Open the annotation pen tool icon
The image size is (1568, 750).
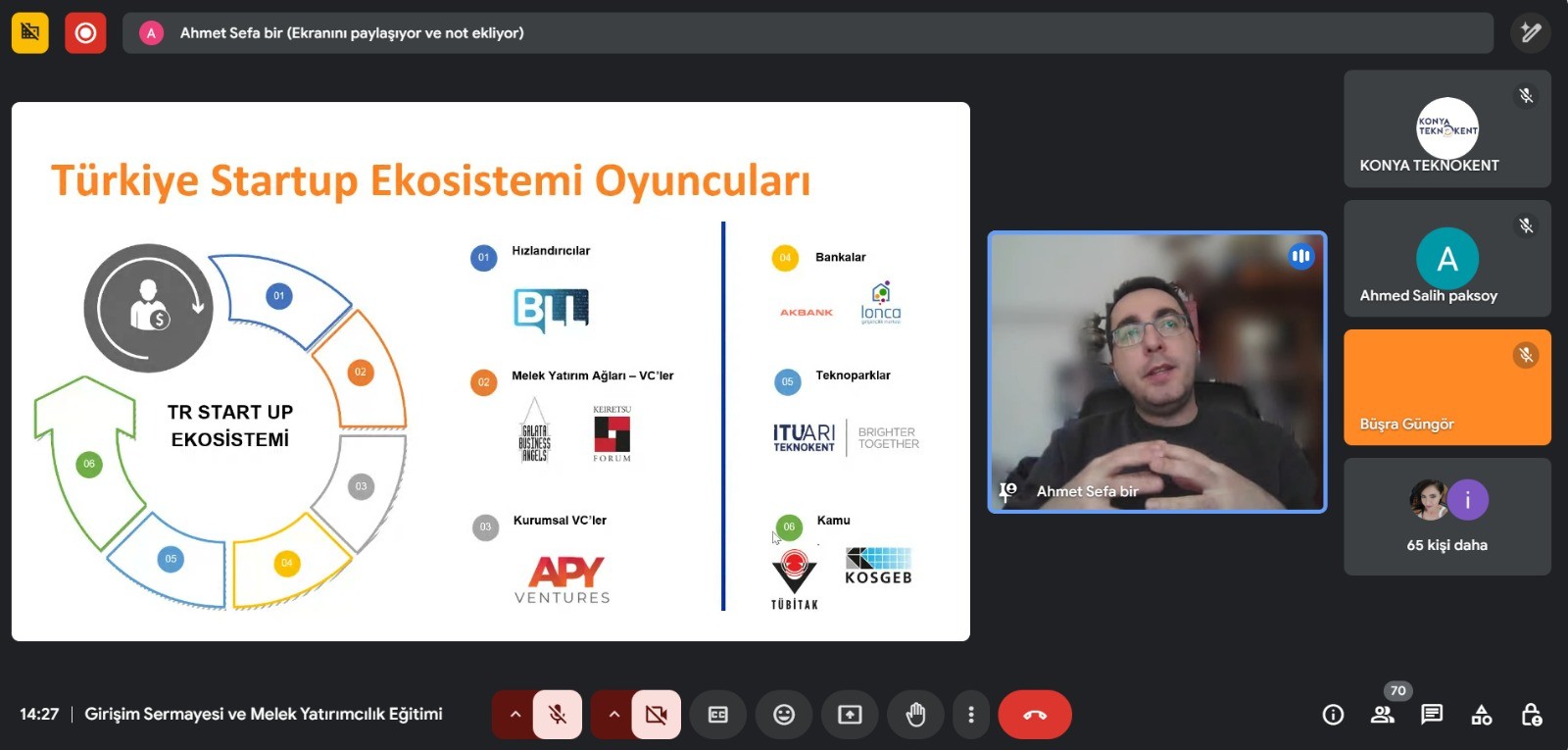1530,33
